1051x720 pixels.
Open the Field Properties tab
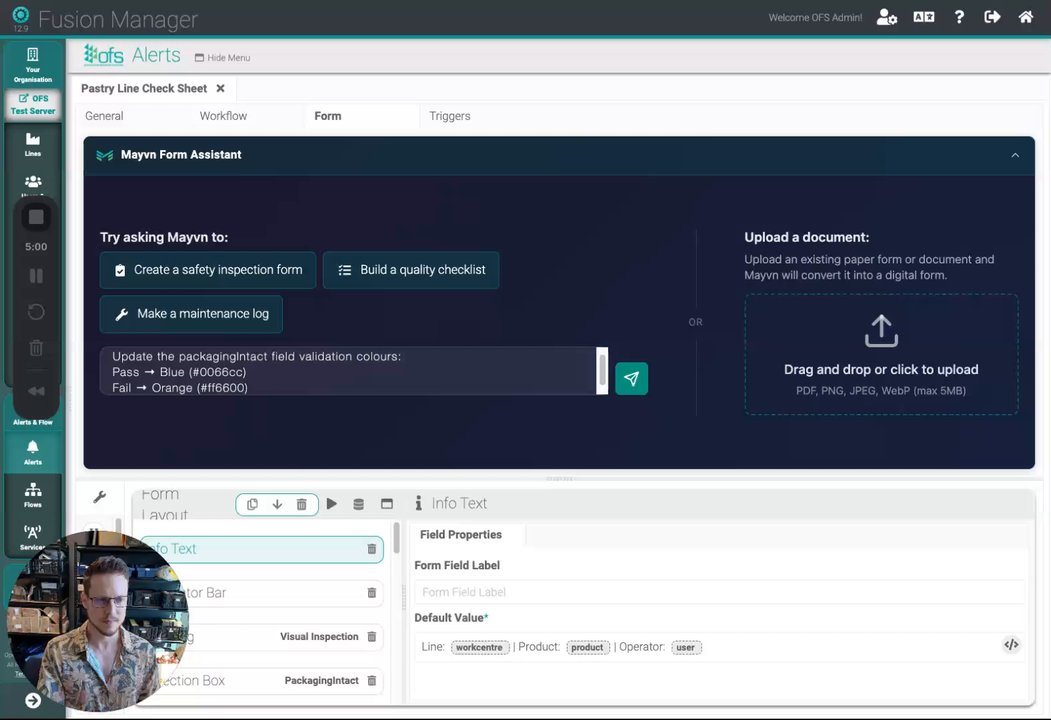coord(461,534)
